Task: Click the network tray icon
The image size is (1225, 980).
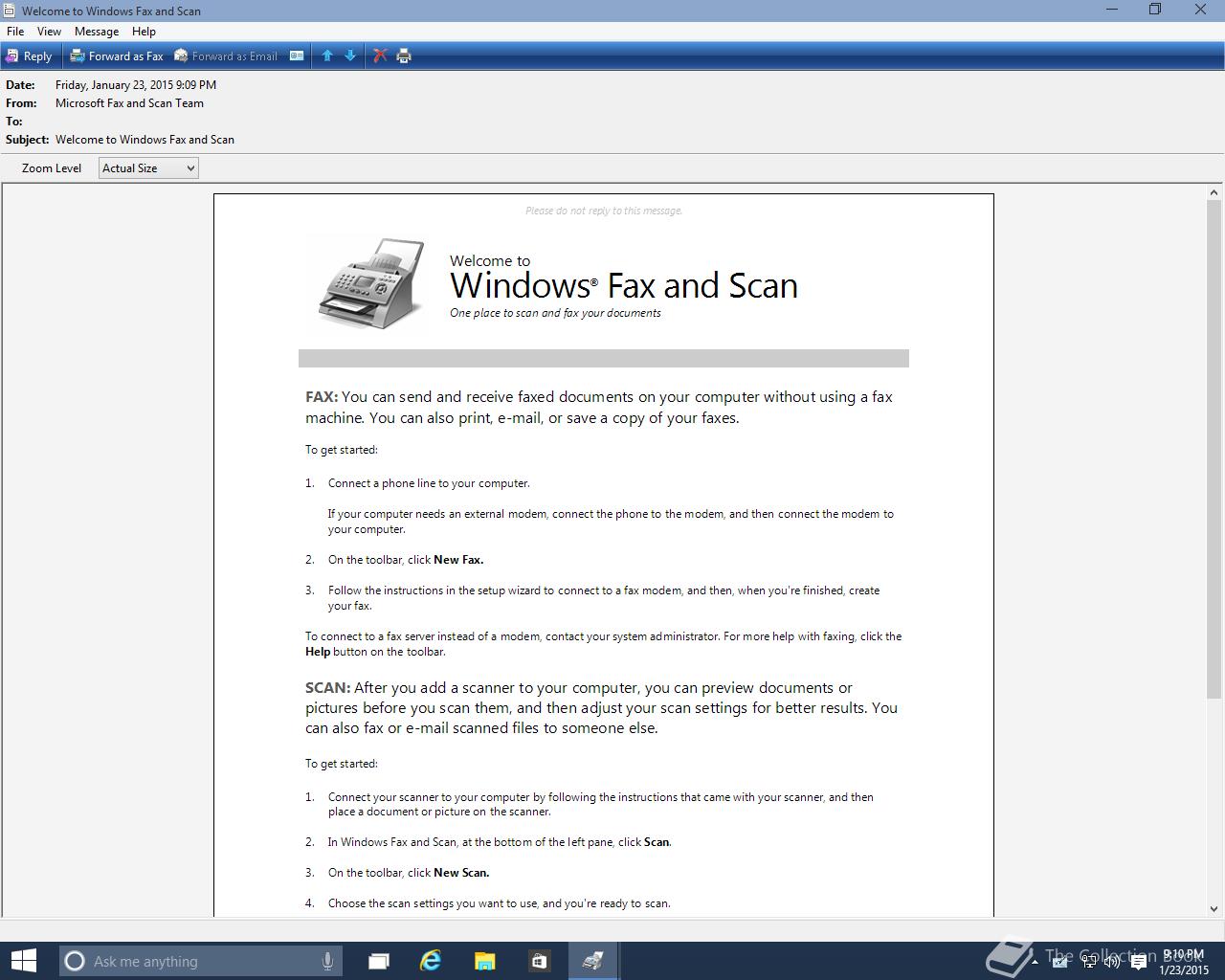Action: [x=1089, y=963]
